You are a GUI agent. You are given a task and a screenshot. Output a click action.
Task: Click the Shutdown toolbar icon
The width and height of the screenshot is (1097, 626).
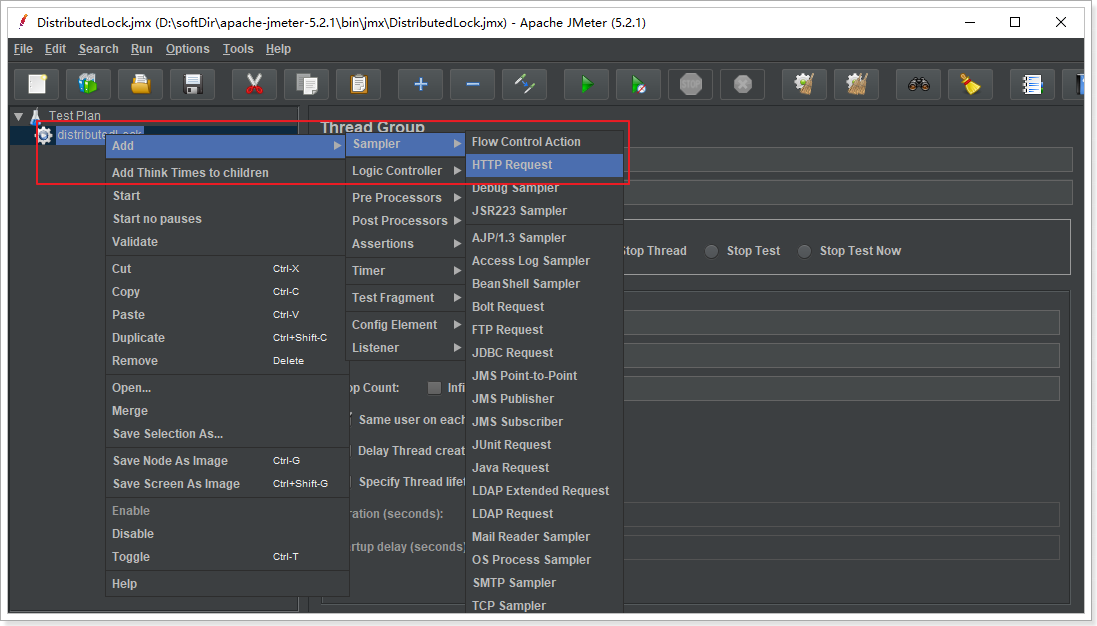pyautogui.click(x=742, y=85)
